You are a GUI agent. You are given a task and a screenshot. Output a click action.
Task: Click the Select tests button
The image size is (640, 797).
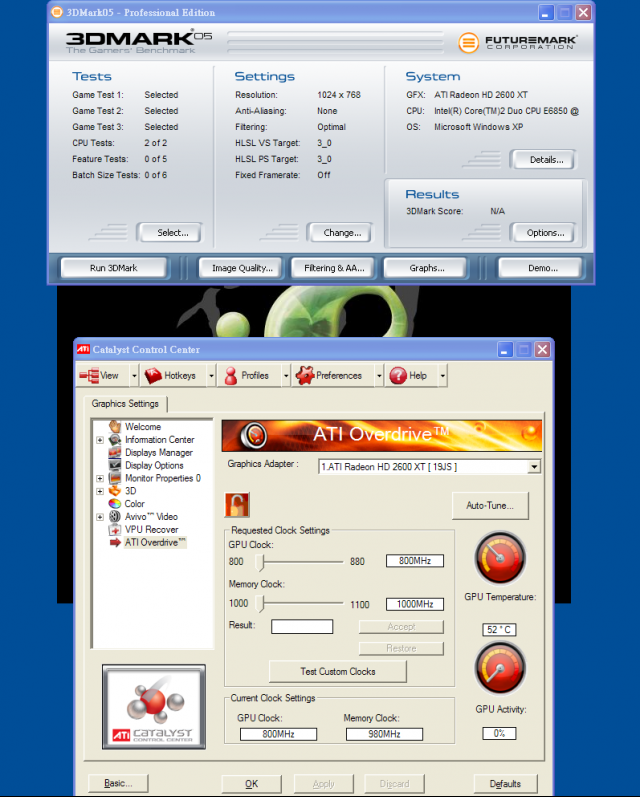172,233
